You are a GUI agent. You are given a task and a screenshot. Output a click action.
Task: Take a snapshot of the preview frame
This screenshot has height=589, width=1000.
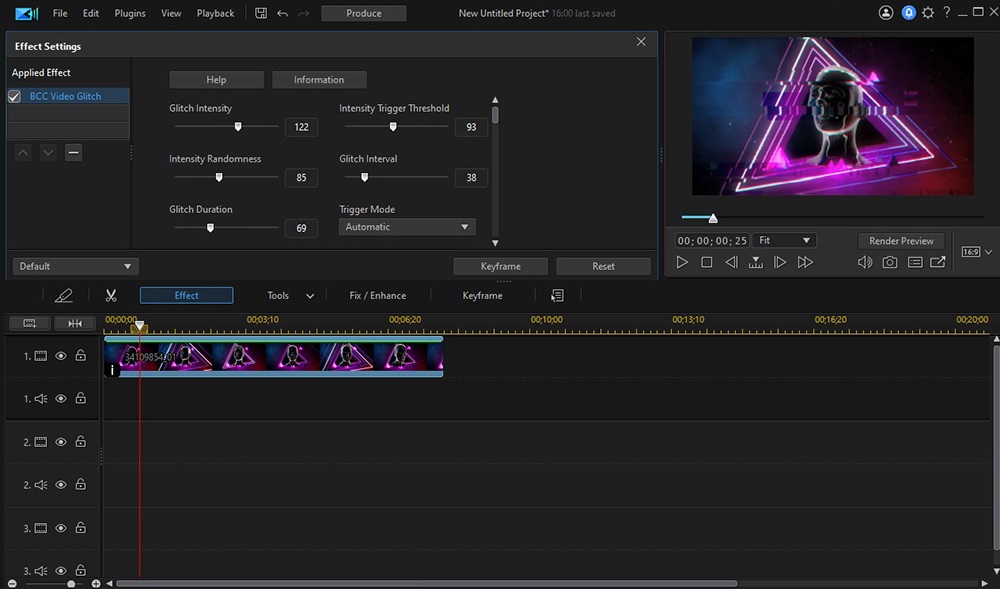[889, 262]
